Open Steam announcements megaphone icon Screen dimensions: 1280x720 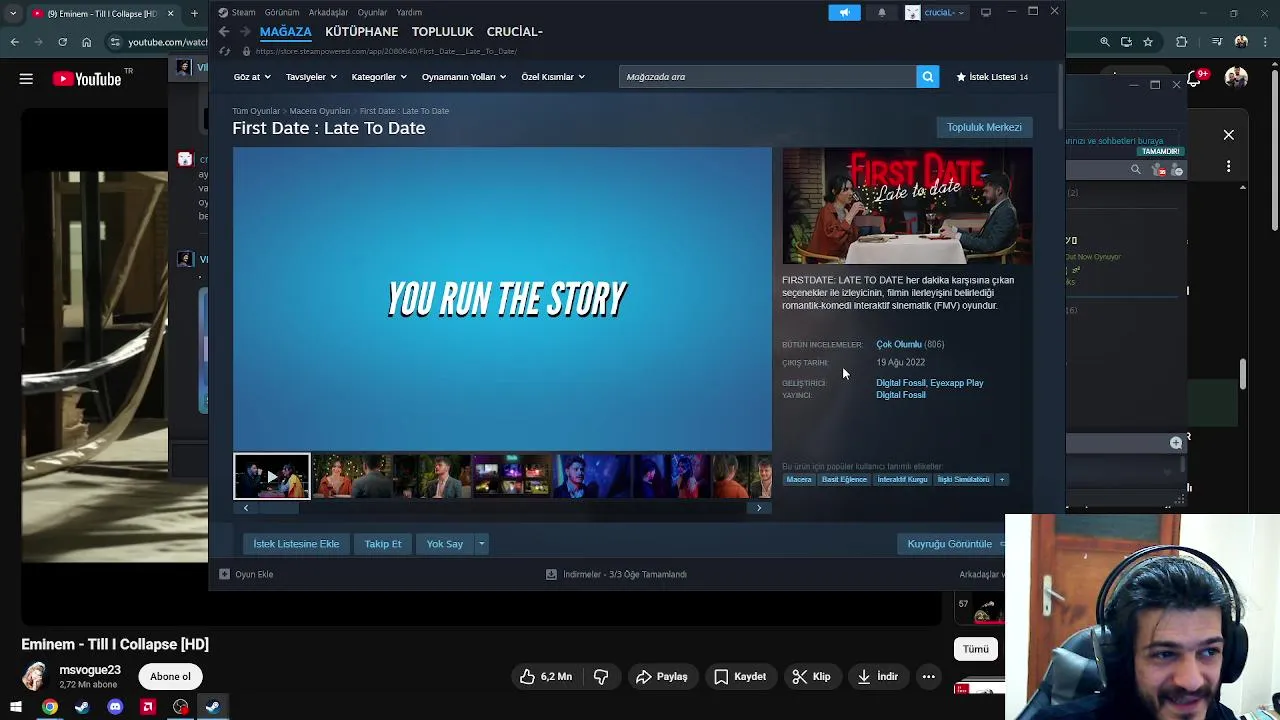pos(844,12)
